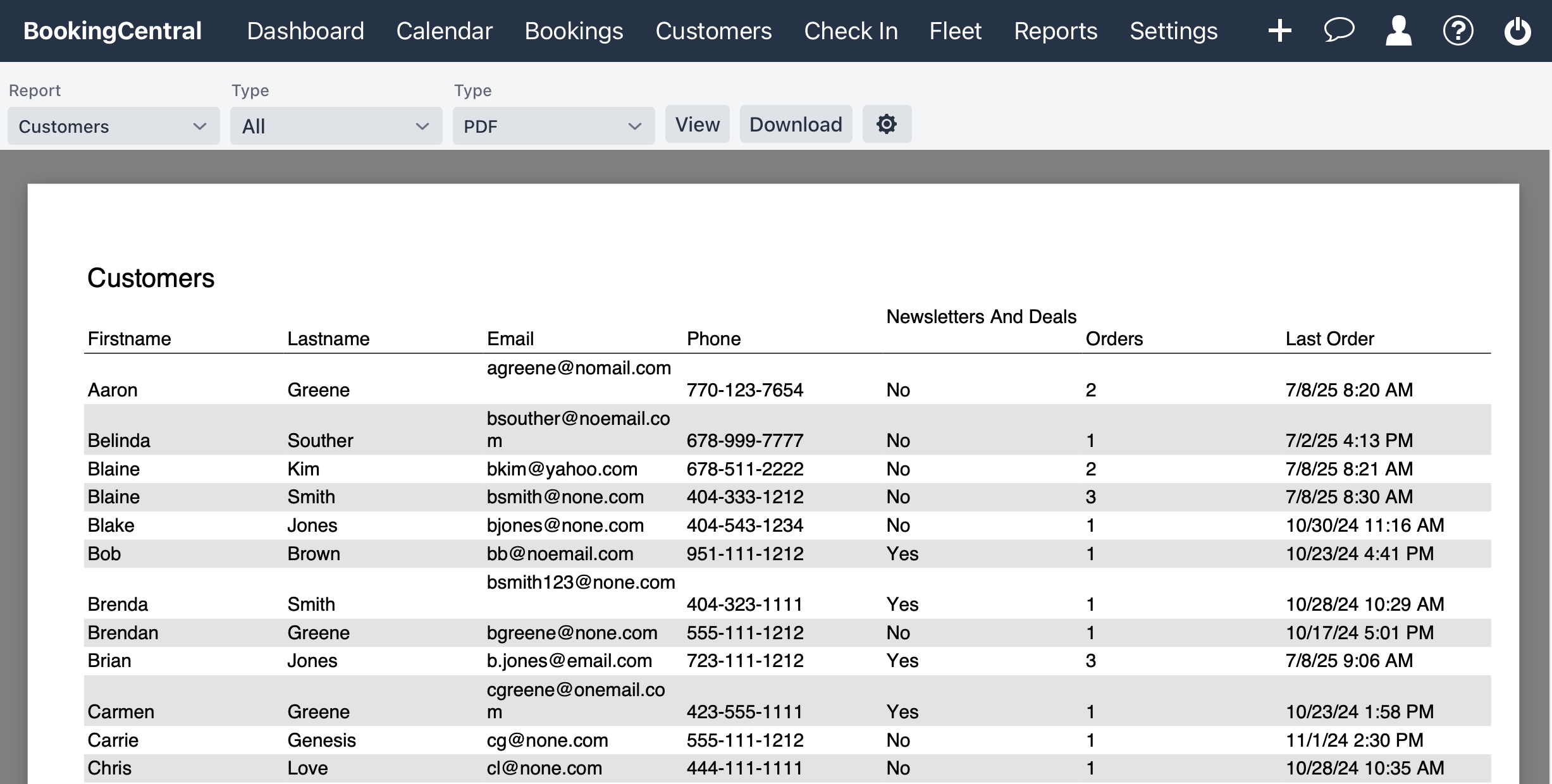The image size is (1552, 784).
Task: Click the name Aaron
Action: 113,390
